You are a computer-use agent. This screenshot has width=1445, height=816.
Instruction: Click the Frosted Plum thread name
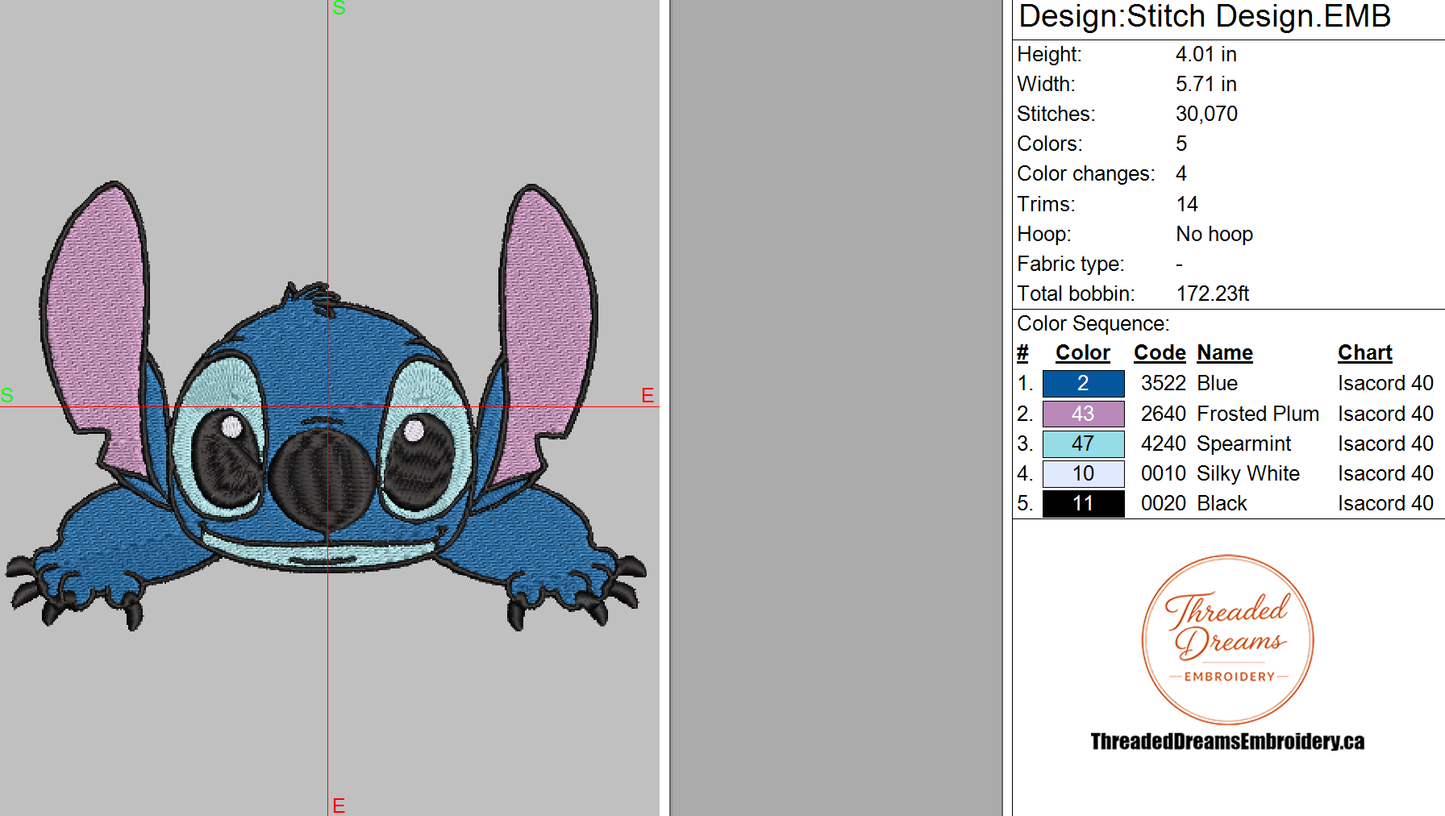[x=1258, y=413]
